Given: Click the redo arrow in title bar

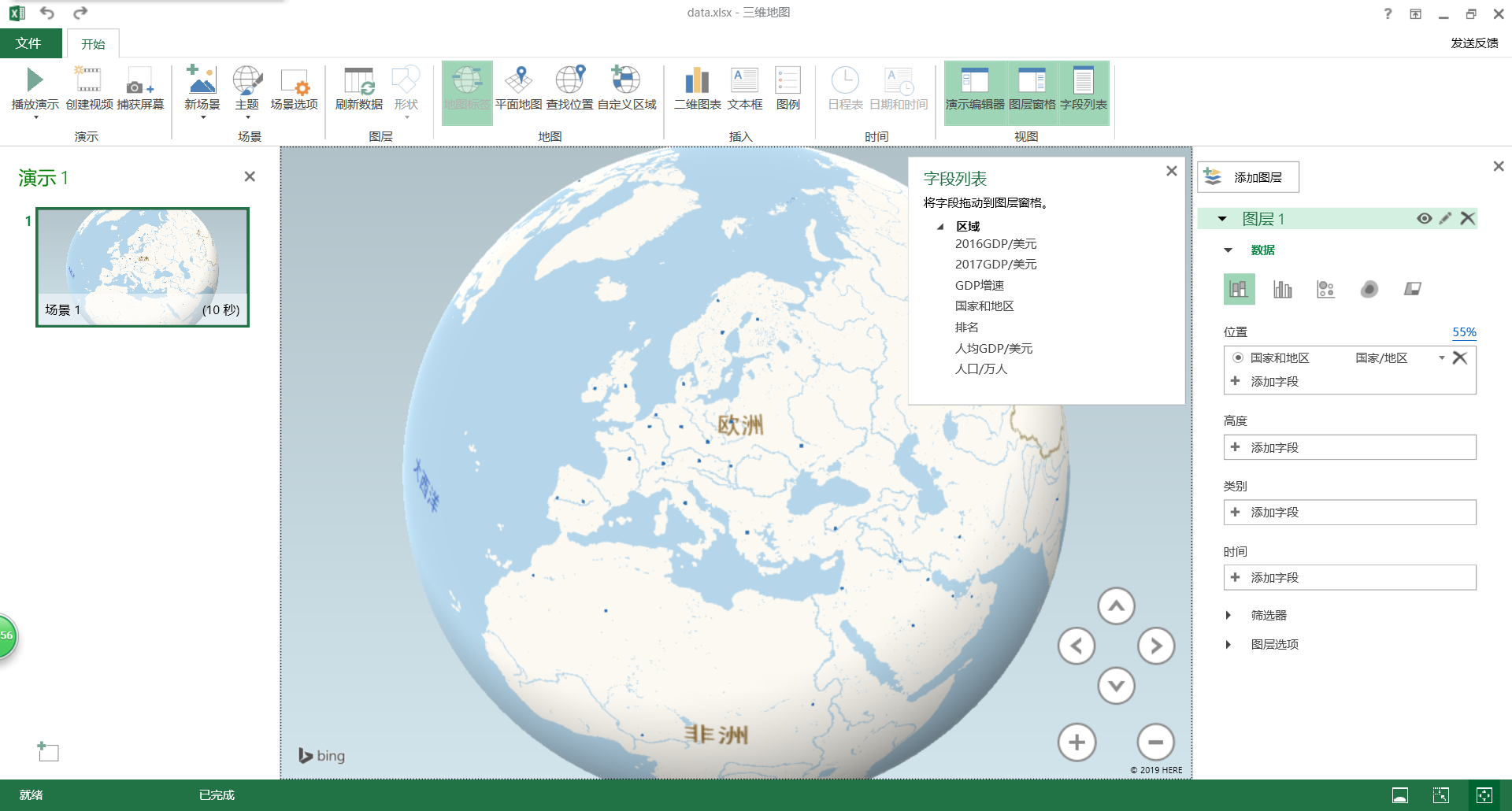Looking at the screenshot, I should [80, 13].
